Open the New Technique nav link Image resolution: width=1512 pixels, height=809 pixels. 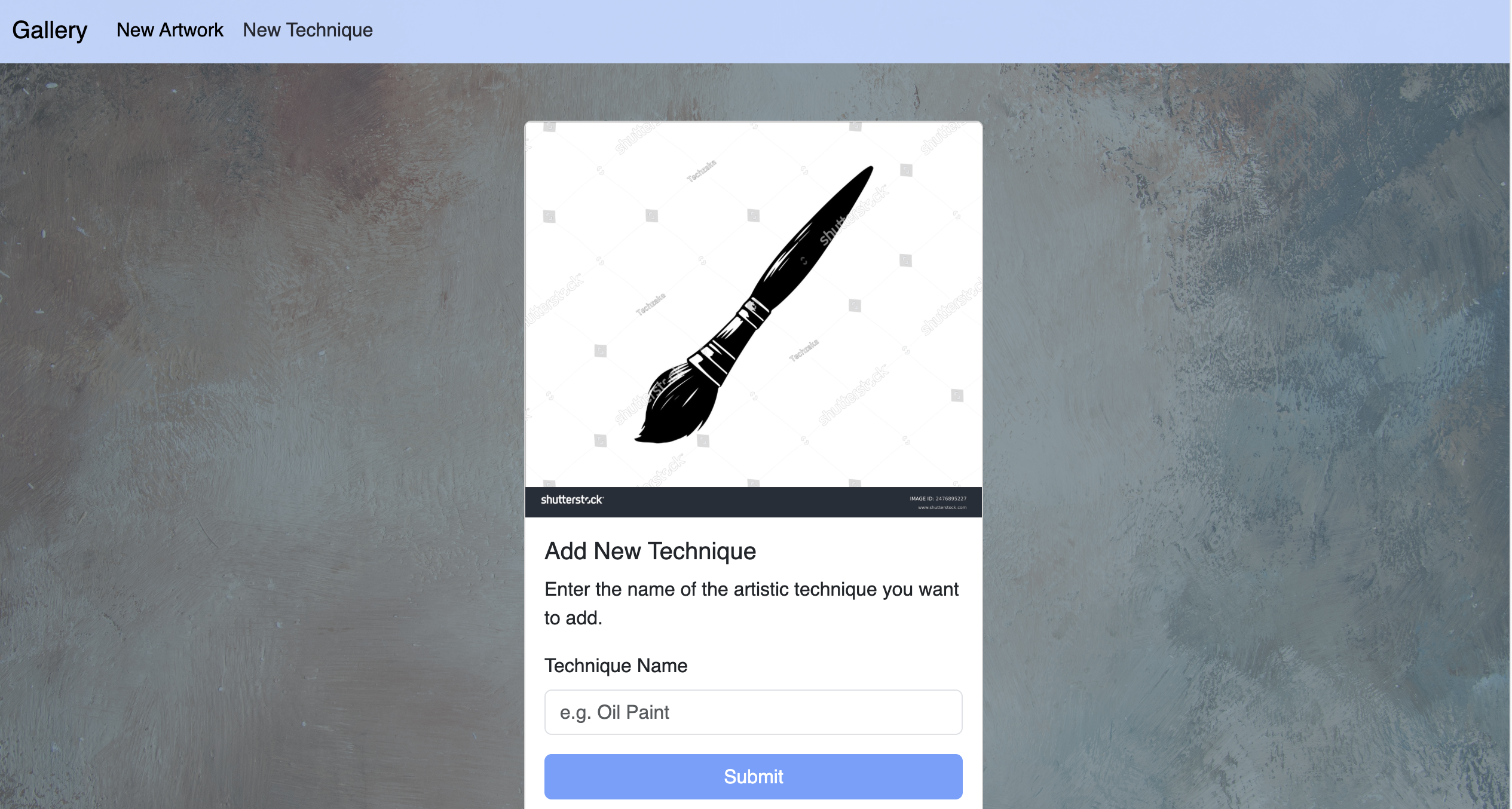tap(308, 30)
